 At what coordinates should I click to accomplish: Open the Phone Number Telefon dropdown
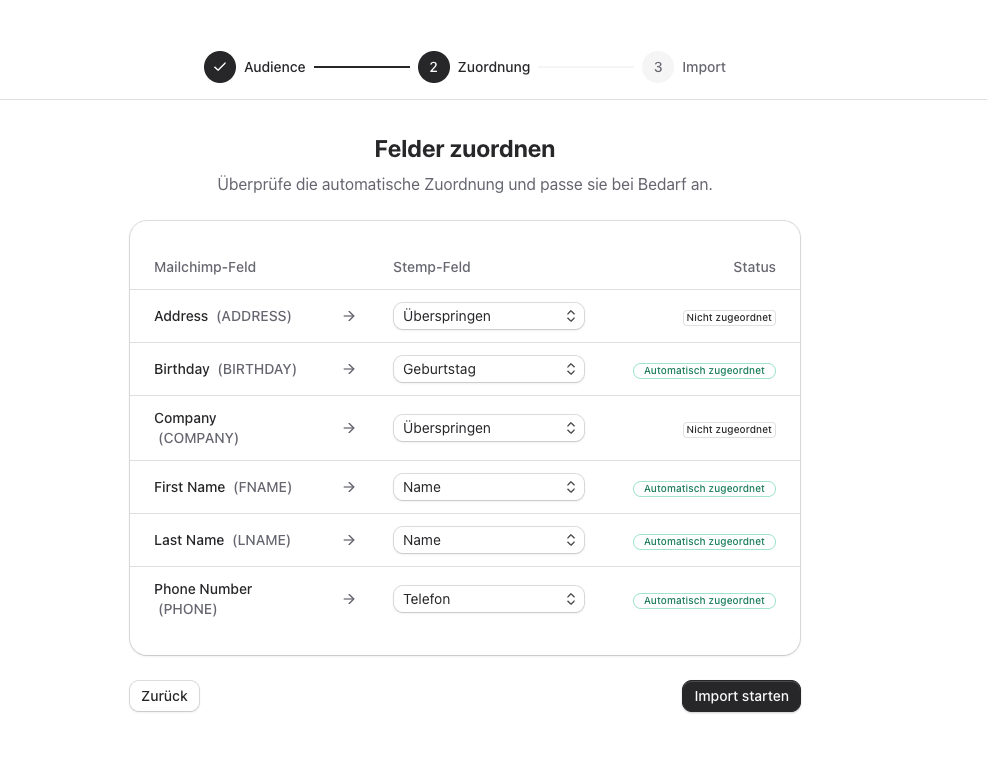click(x=488, y=599)
